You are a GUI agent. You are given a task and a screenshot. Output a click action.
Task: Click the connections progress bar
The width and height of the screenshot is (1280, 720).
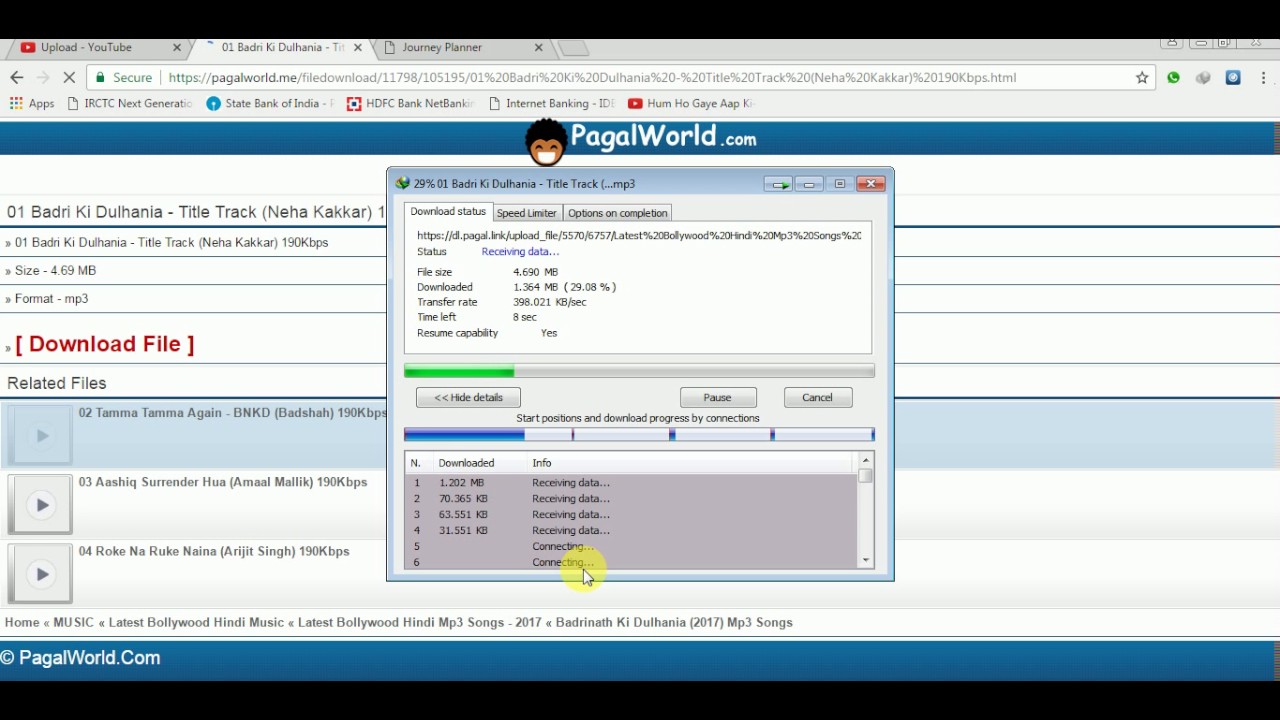pyautogui.click(x=639, y=434)
